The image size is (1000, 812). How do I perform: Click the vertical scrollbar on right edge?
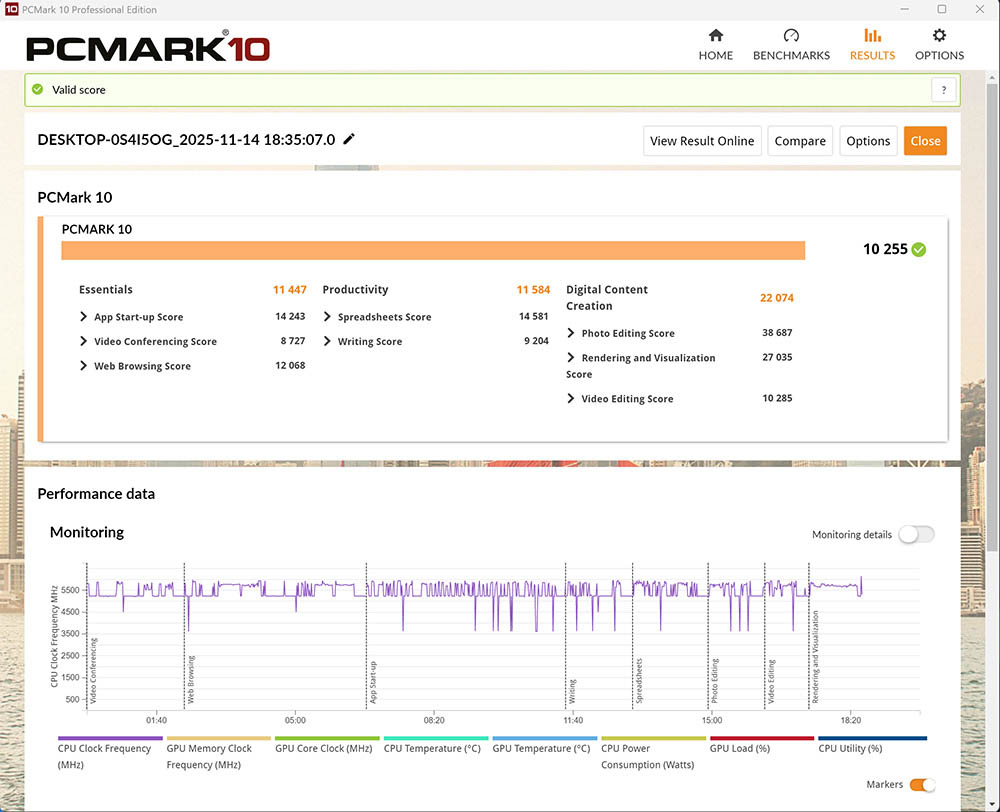992,300
